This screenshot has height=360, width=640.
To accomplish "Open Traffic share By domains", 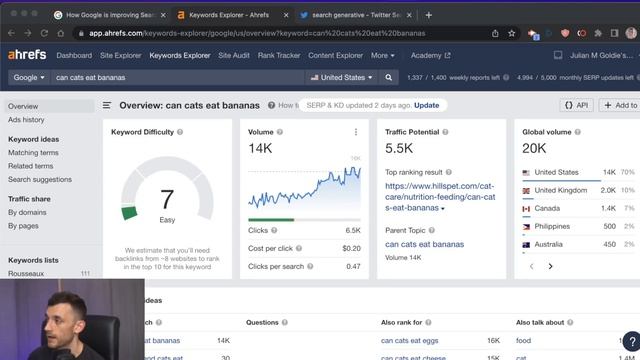I will pos(27,212).
